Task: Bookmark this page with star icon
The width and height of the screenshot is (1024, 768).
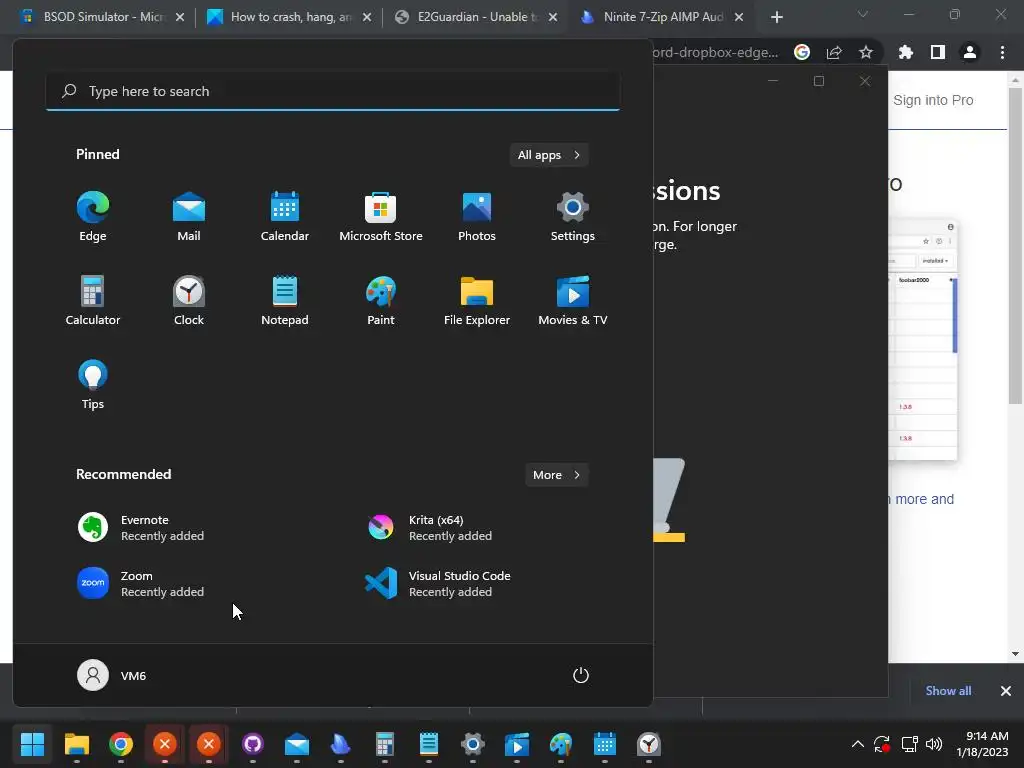Action: point(866,52)
